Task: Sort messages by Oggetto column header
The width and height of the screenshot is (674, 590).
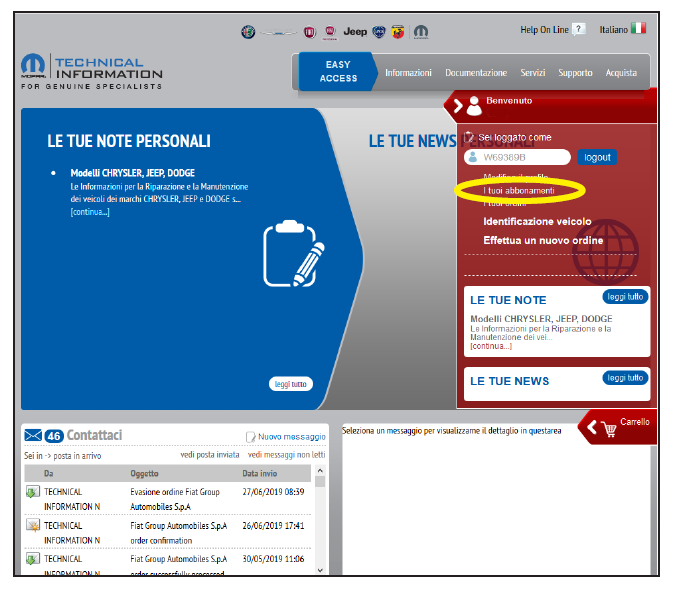Action: [x=144, y=474]
